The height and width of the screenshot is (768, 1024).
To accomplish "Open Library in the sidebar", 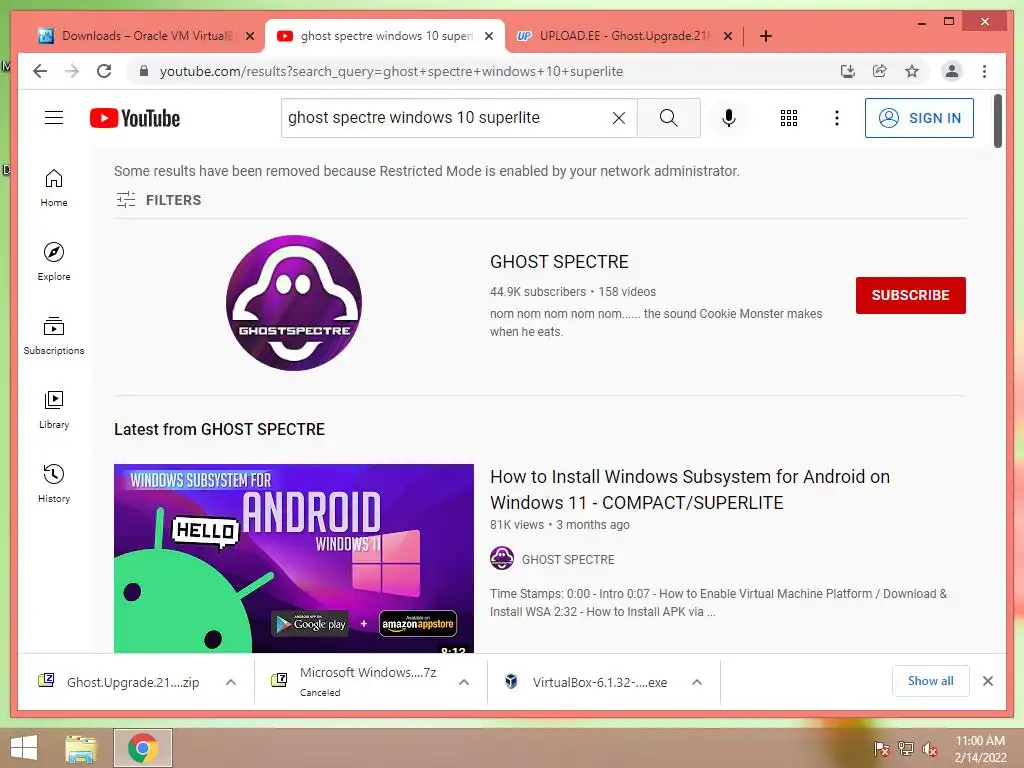I will click(x=54, y=409).
